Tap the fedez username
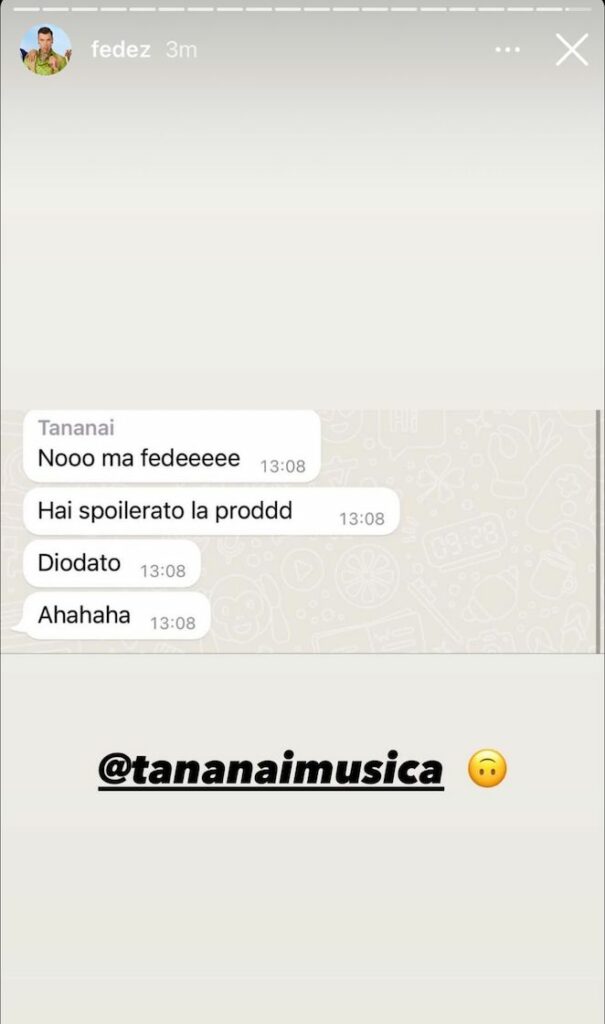605x1024 pixels. [121, 50]
